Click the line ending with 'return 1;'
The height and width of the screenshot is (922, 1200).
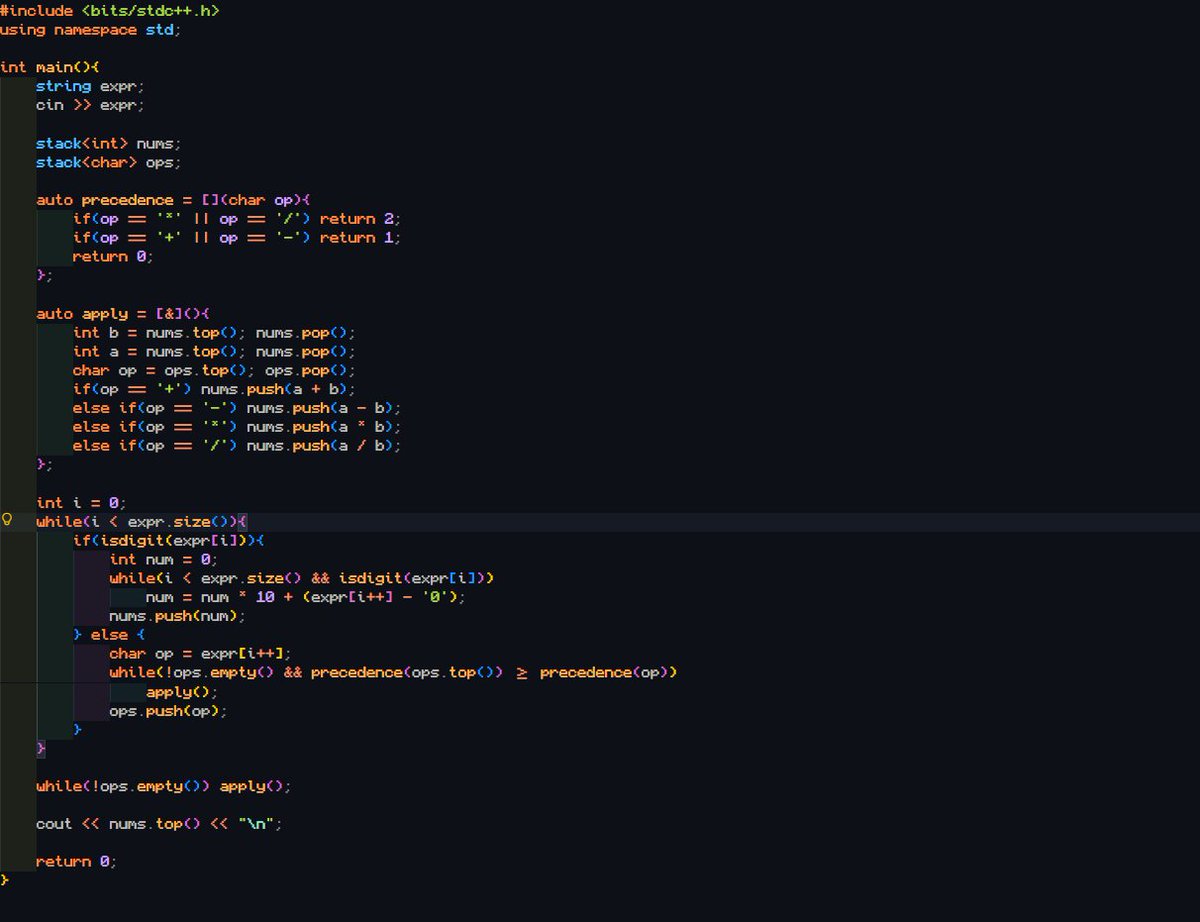(238, 238)
